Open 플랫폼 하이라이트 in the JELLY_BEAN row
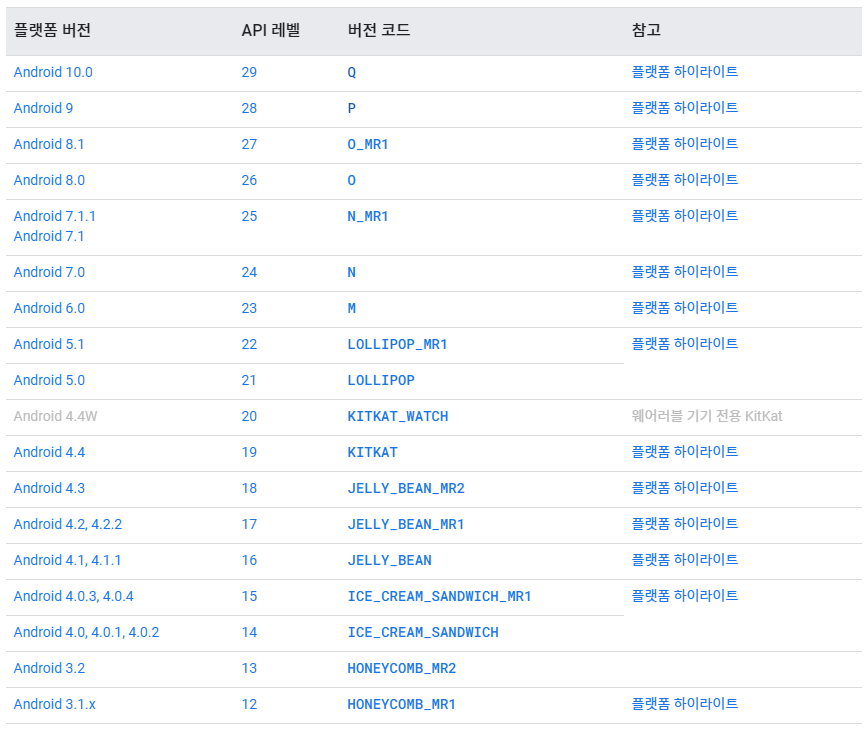Viewport: 866px width, 729px height. pyautogui.click(x=685, y=559)
